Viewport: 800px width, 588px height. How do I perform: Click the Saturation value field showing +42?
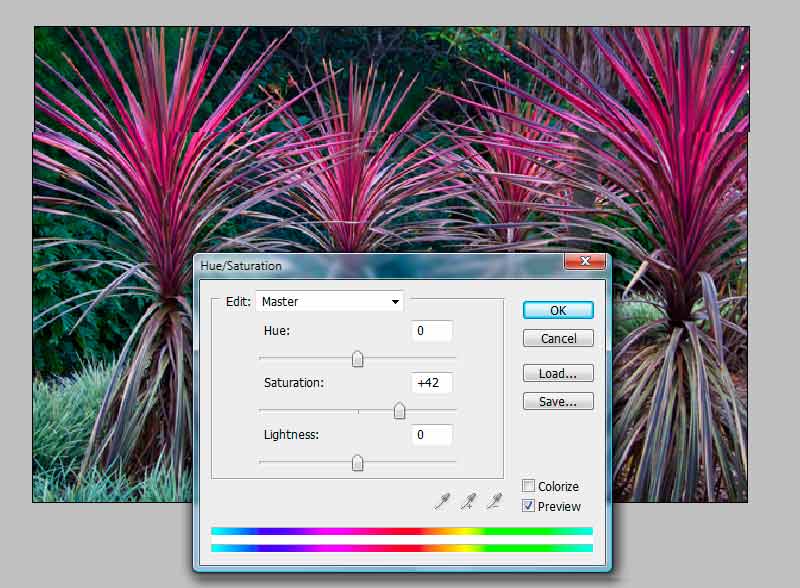[x=432, y=383]
